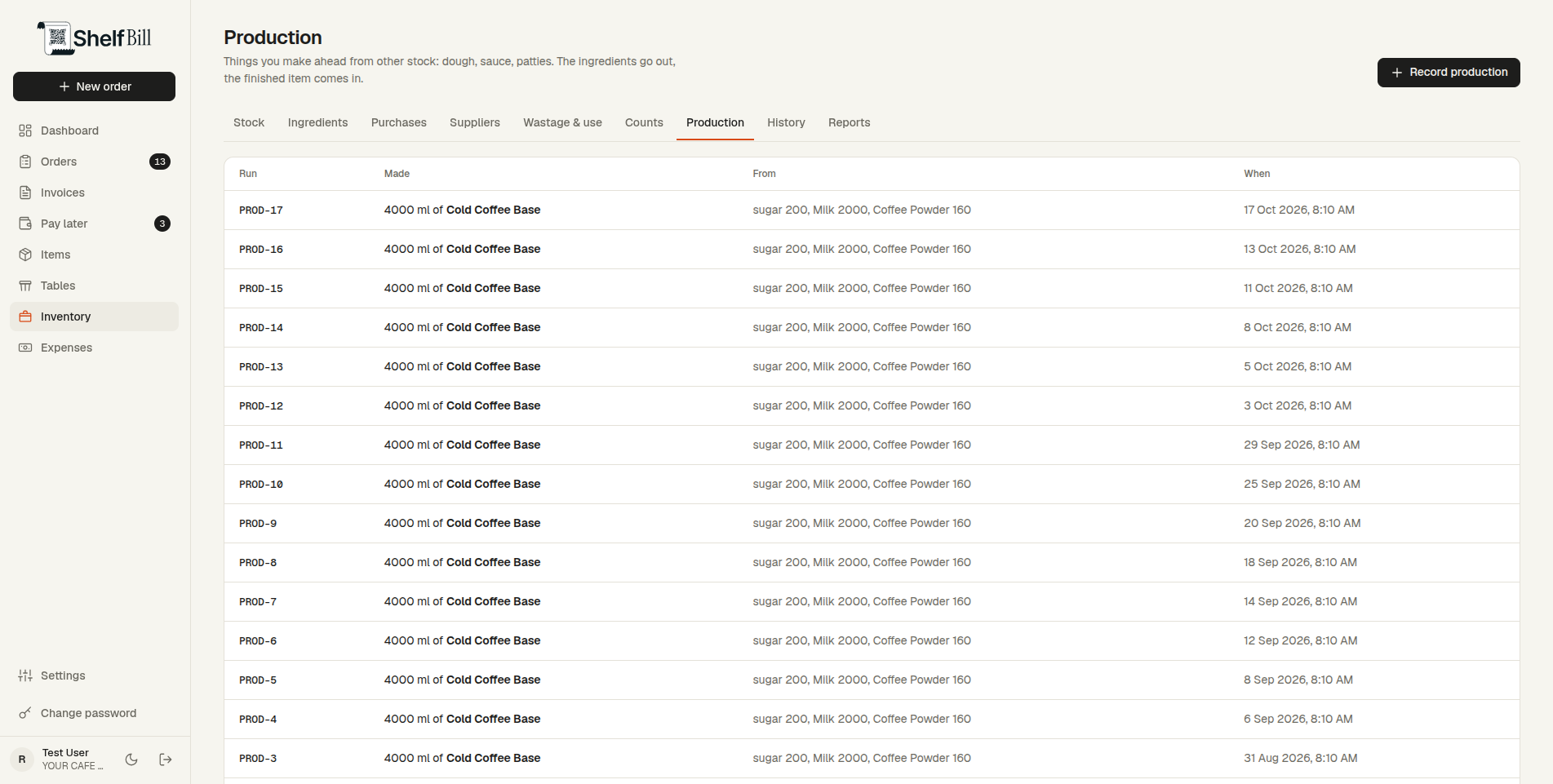The width and height of the screenshot is (1553, 784).
Task: Click the Pay later badge 3
Action: tap(162, 224)
